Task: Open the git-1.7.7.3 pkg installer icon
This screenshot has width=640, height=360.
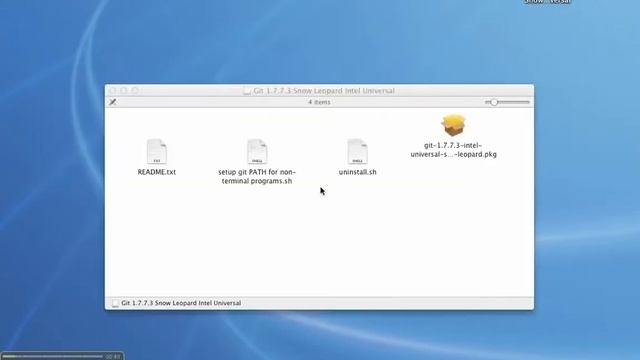Action: coord(453,125)
